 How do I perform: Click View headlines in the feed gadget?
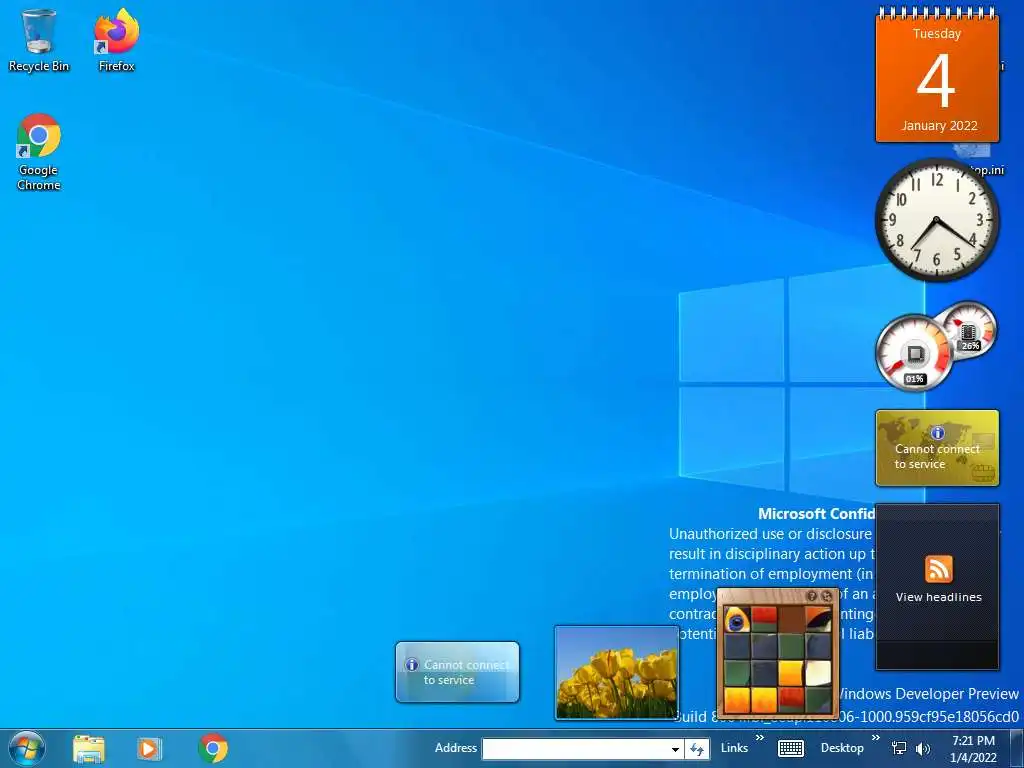click(x=938, y=597)
